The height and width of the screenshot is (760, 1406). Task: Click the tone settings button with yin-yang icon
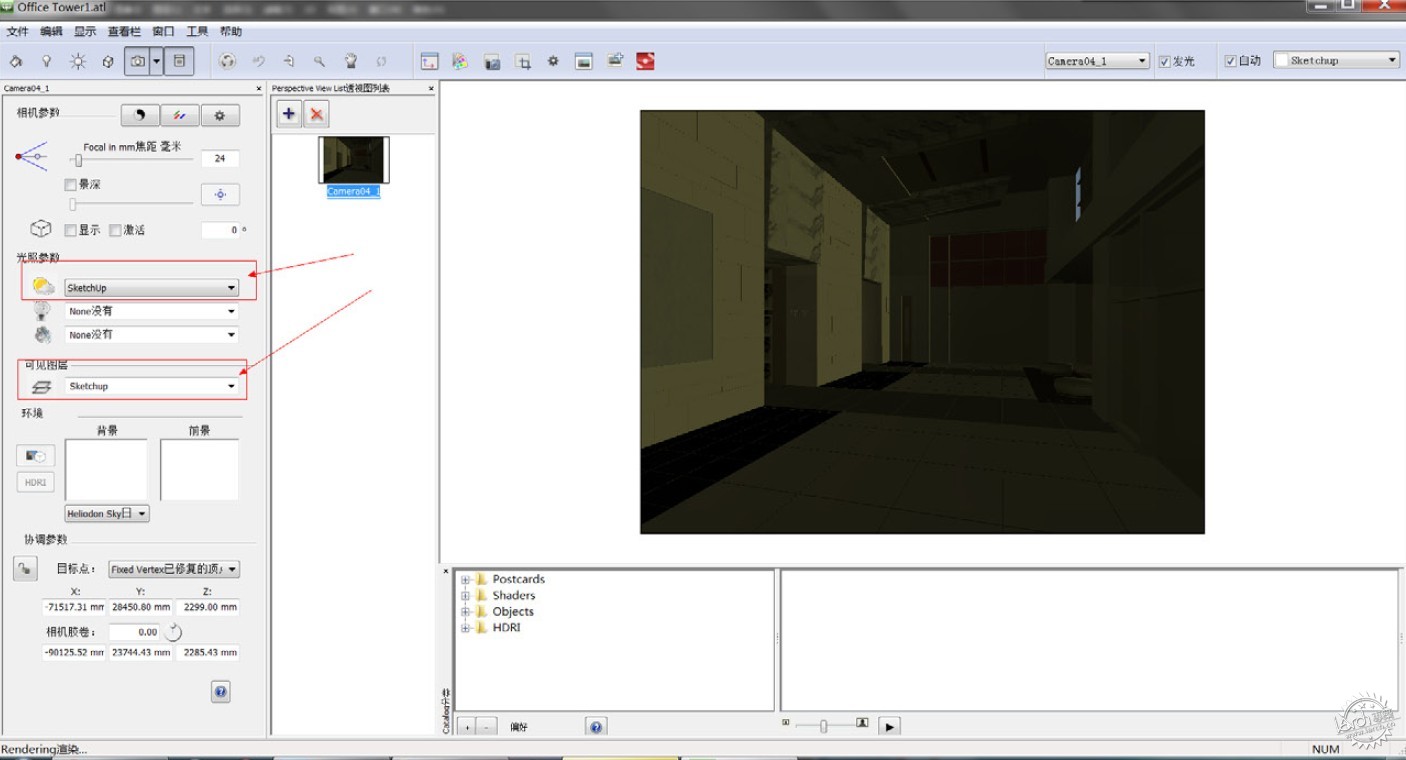140,116
